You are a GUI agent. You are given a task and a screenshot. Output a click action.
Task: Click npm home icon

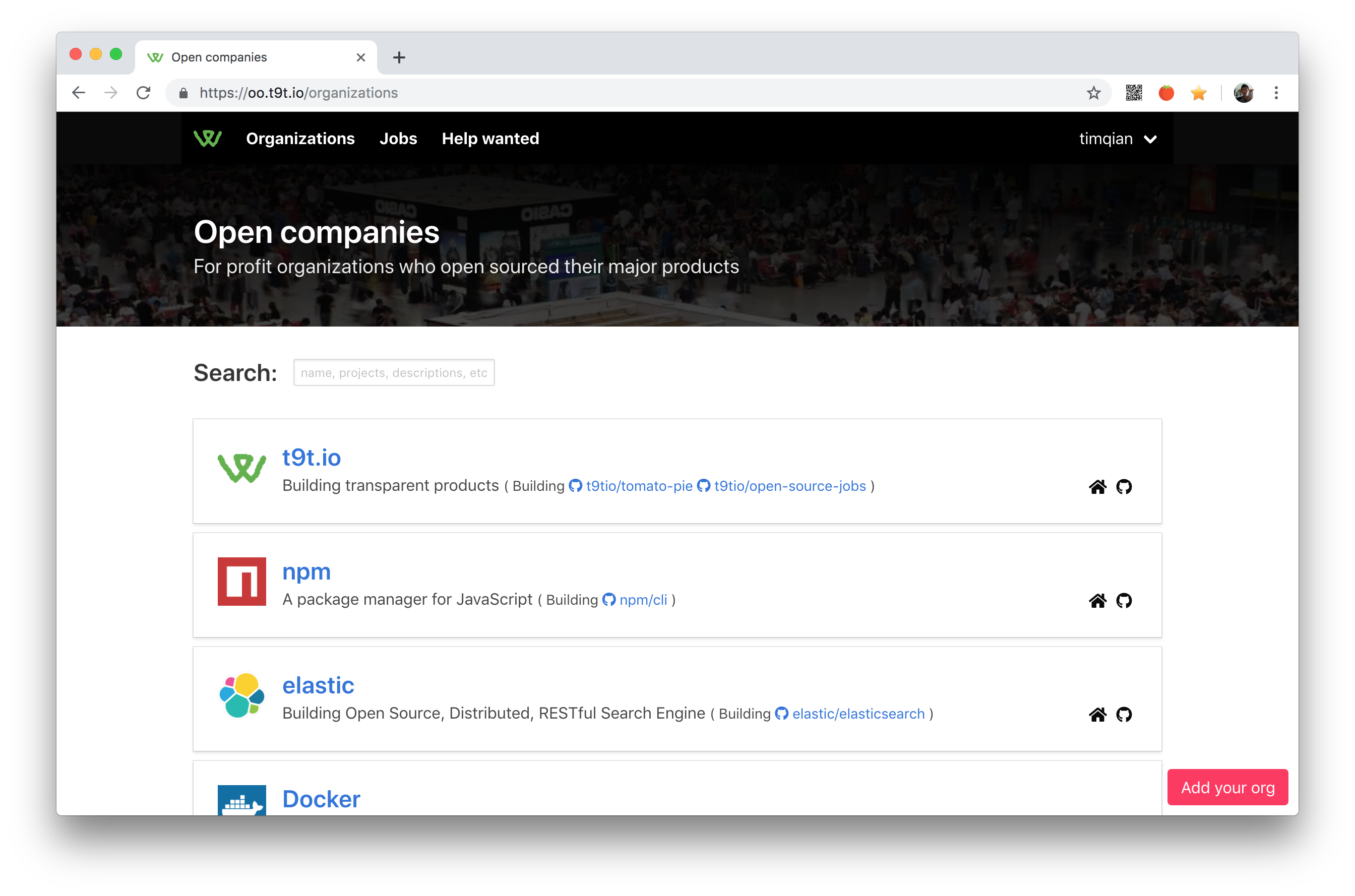click(1097, 601)
